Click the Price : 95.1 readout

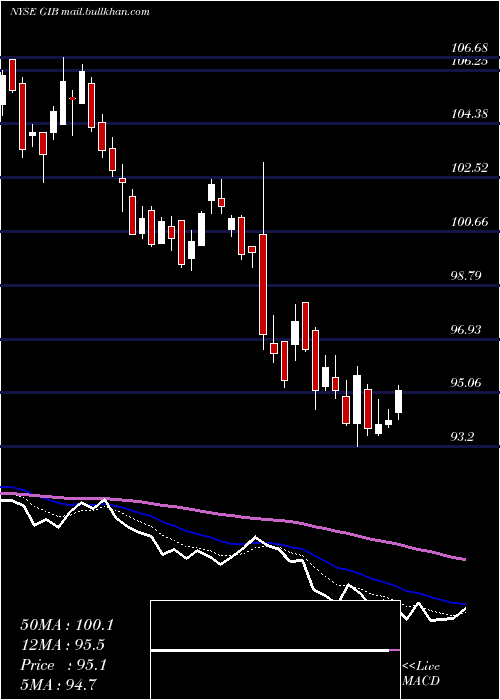coord(63,665)
